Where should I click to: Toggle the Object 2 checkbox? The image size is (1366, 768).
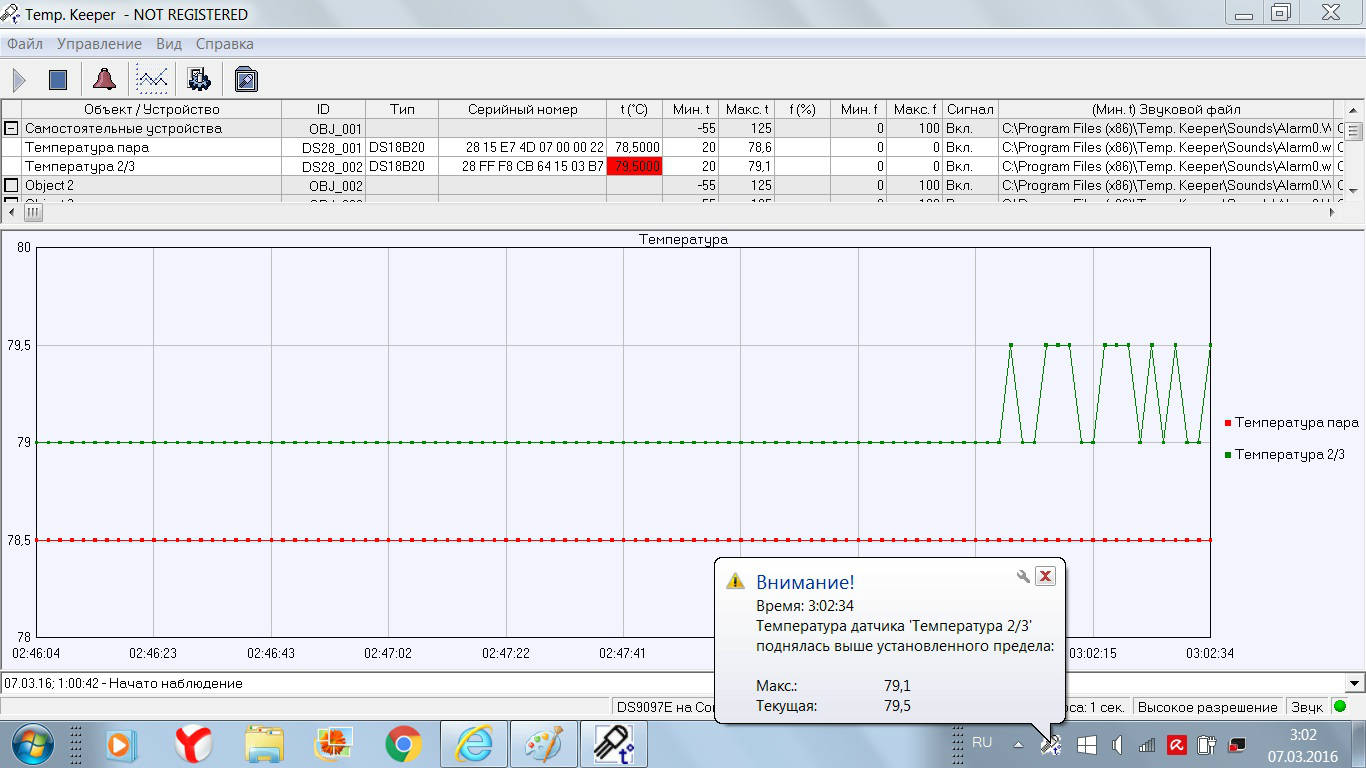[12, 186]
